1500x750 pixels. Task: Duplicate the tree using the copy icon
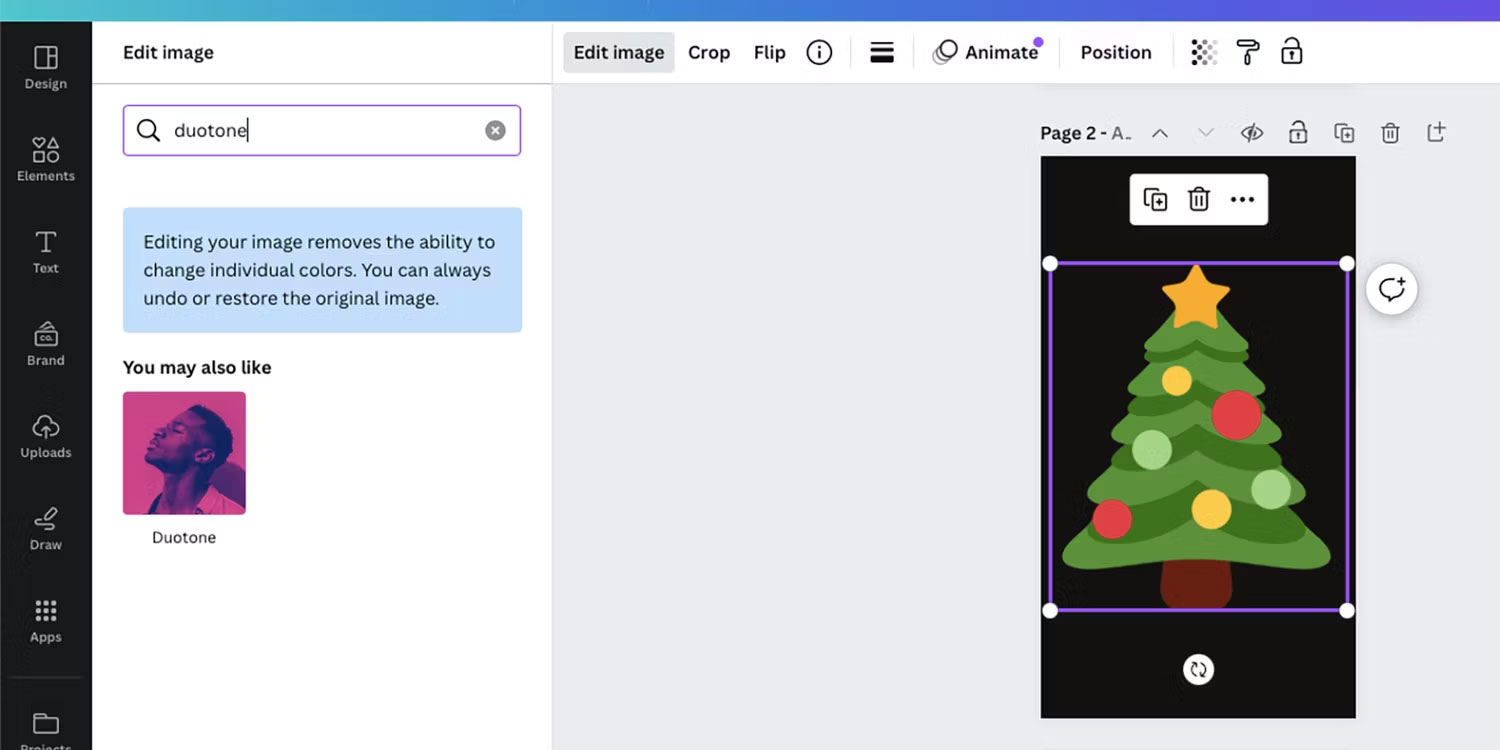click(x=1155, y=199)
